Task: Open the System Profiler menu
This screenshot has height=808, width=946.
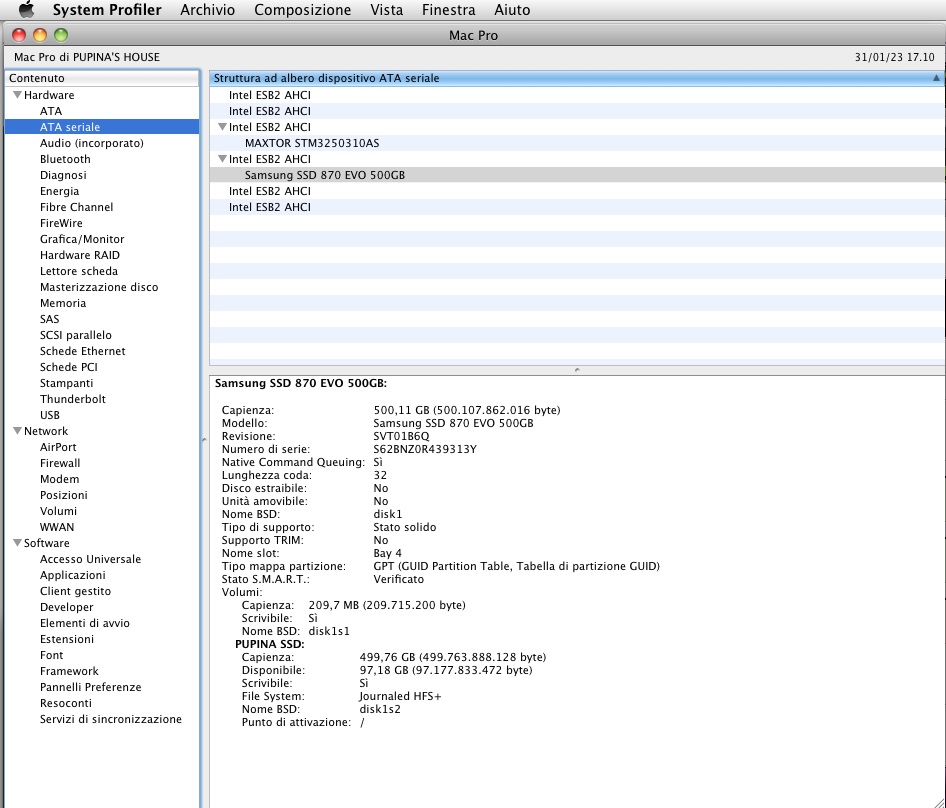Action: pos(107,10)
